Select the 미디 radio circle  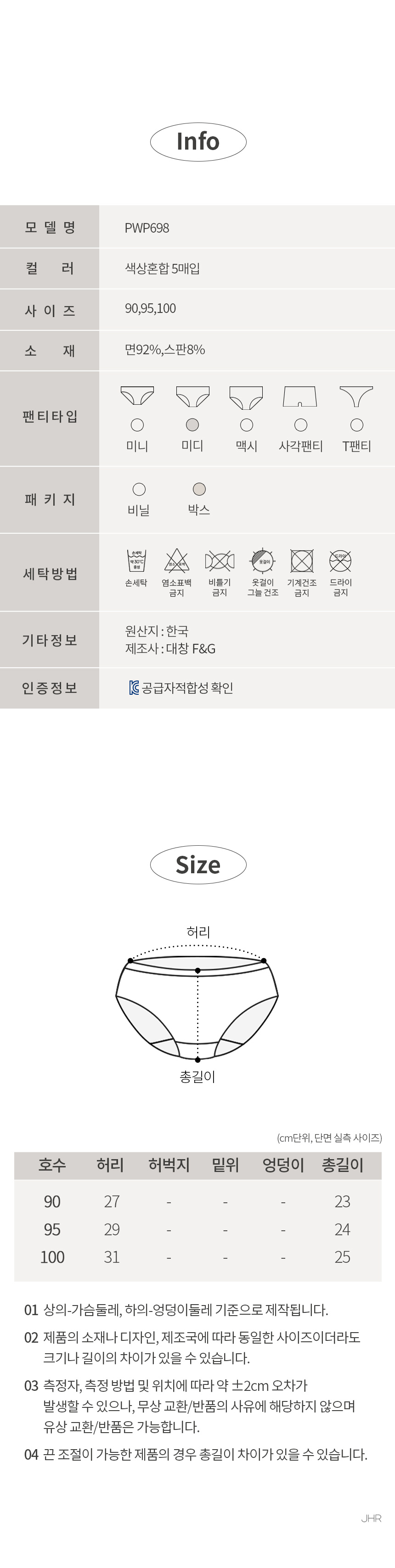point(192,425)
